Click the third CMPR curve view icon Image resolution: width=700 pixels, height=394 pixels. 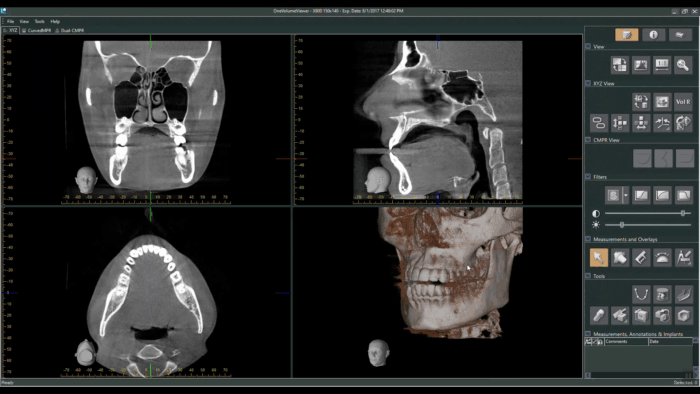pos(684,158)
